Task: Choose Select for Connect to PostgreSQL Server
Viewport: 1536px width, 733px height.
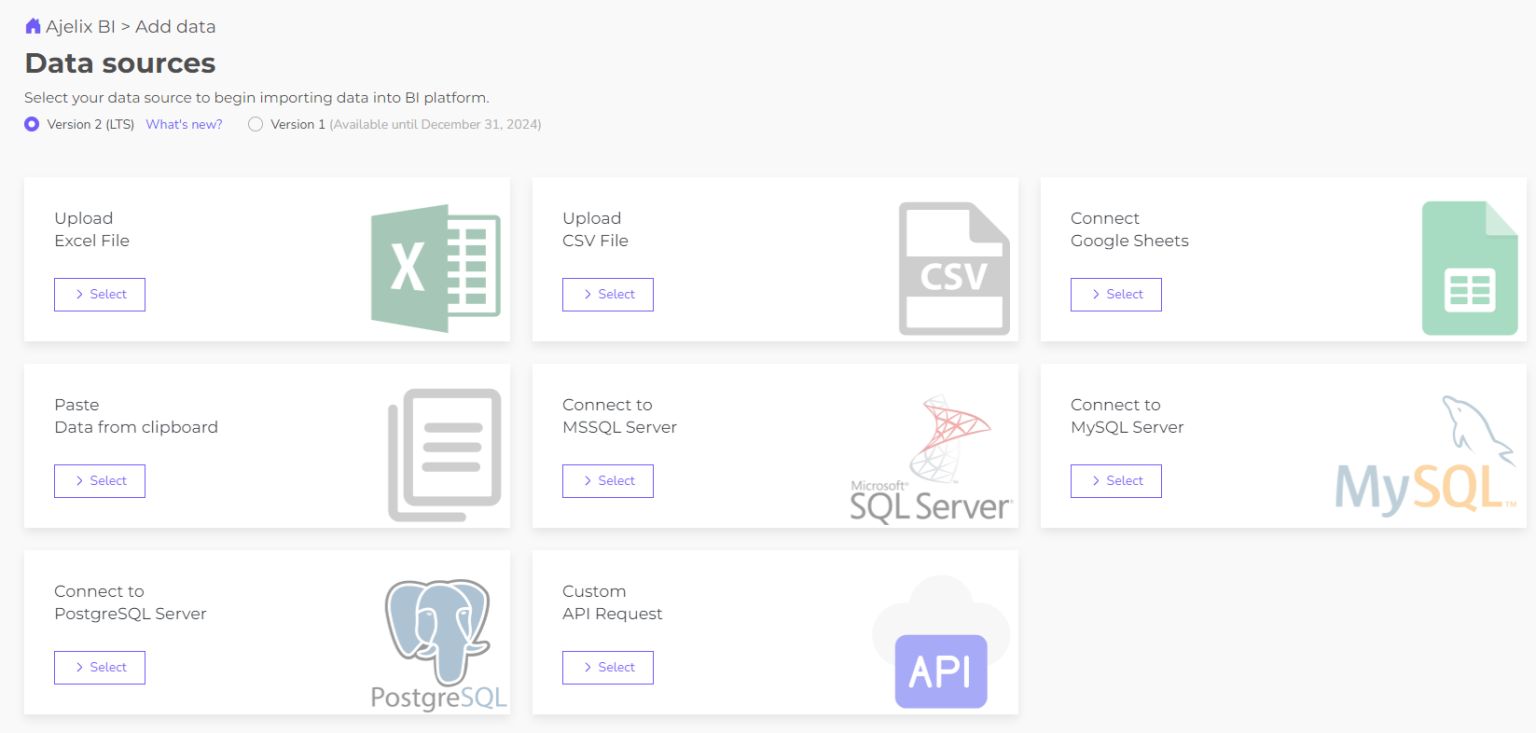Action: point(100,668)
